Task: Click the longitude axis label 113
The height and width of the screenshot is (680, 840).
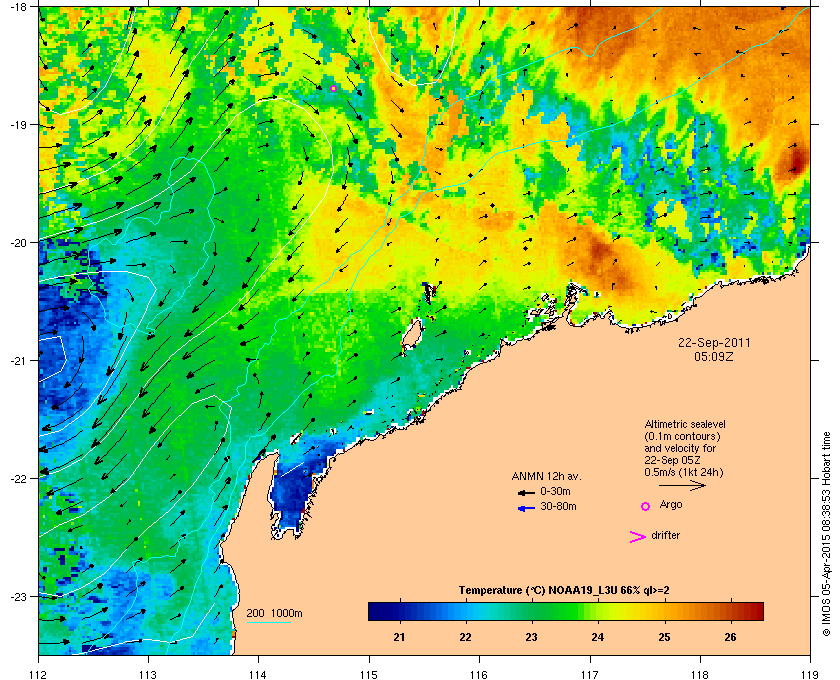Action: (148, 674)
